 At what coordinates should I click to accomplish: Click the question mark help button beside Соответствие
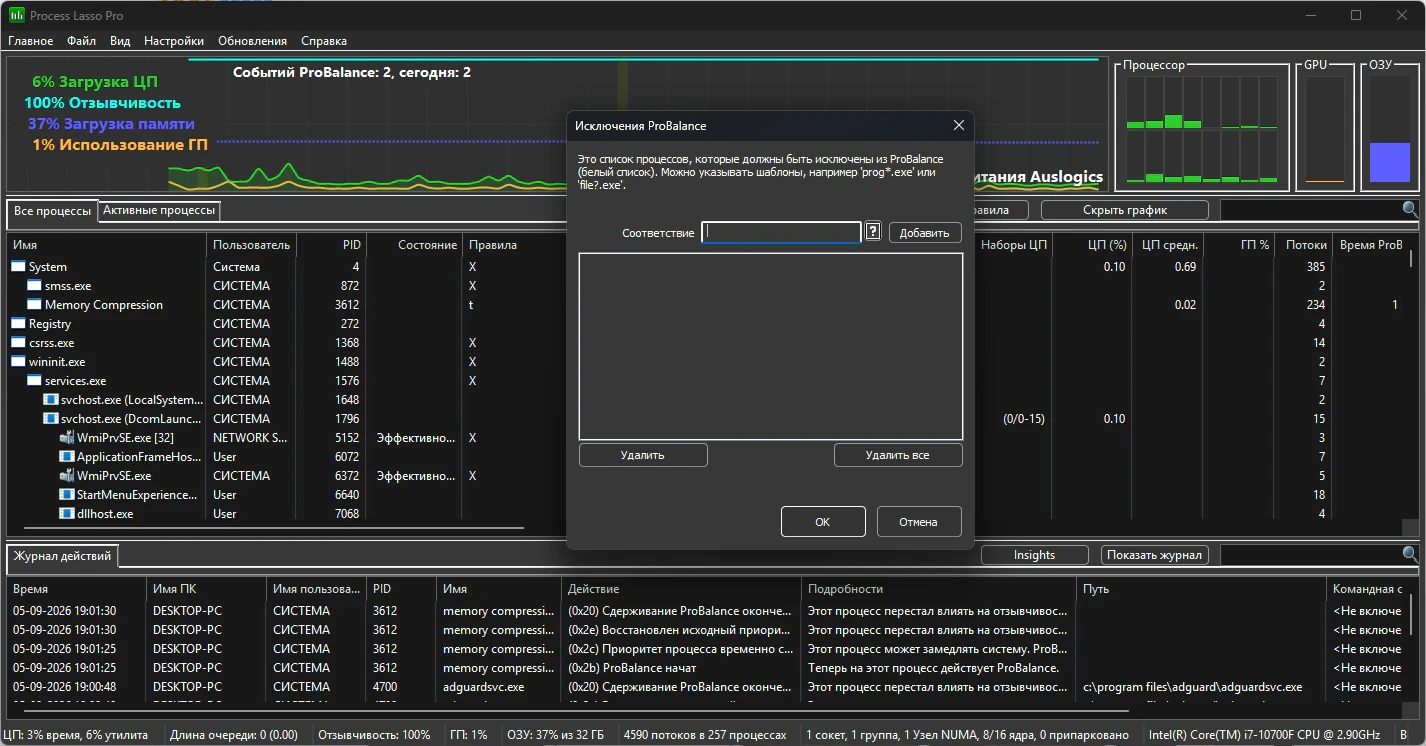(x=873, y=232)
